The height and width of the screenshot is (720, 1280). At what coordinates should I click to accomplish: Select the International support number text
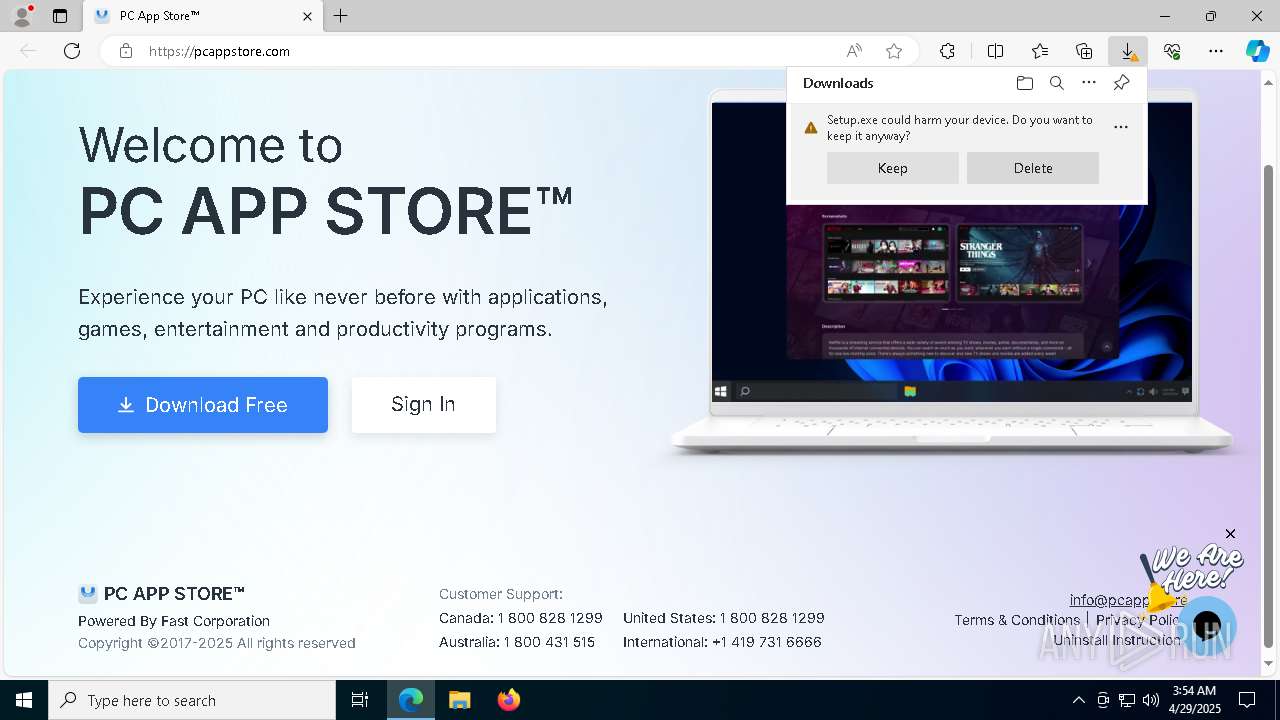[x=722, y=642]
